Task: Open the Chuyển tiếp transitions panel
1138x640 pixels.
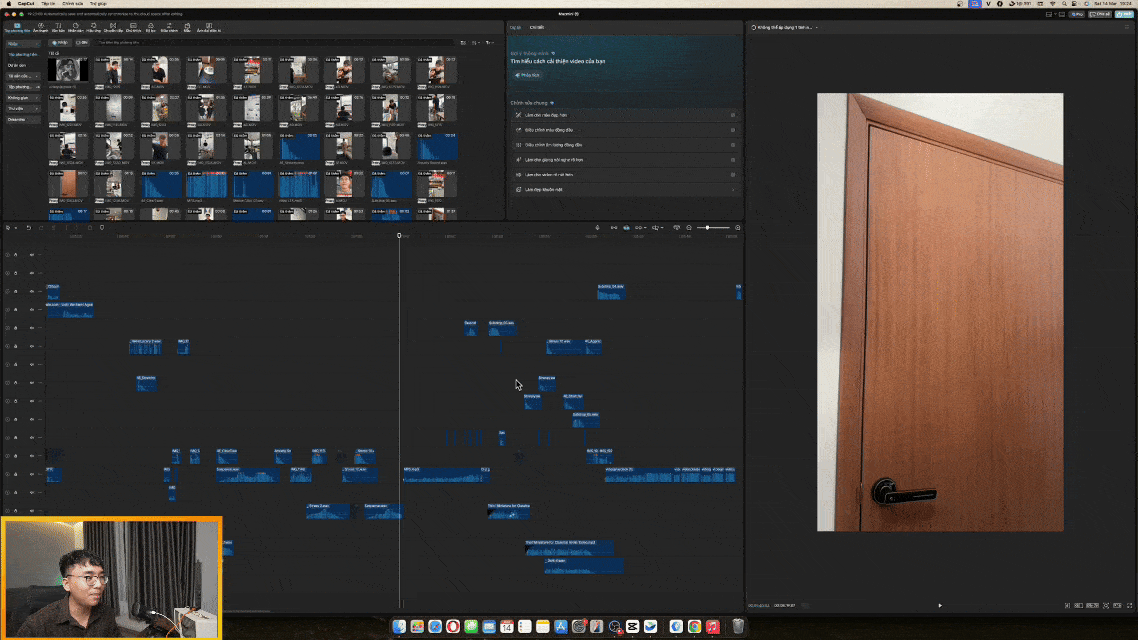Action: (113, 29)
